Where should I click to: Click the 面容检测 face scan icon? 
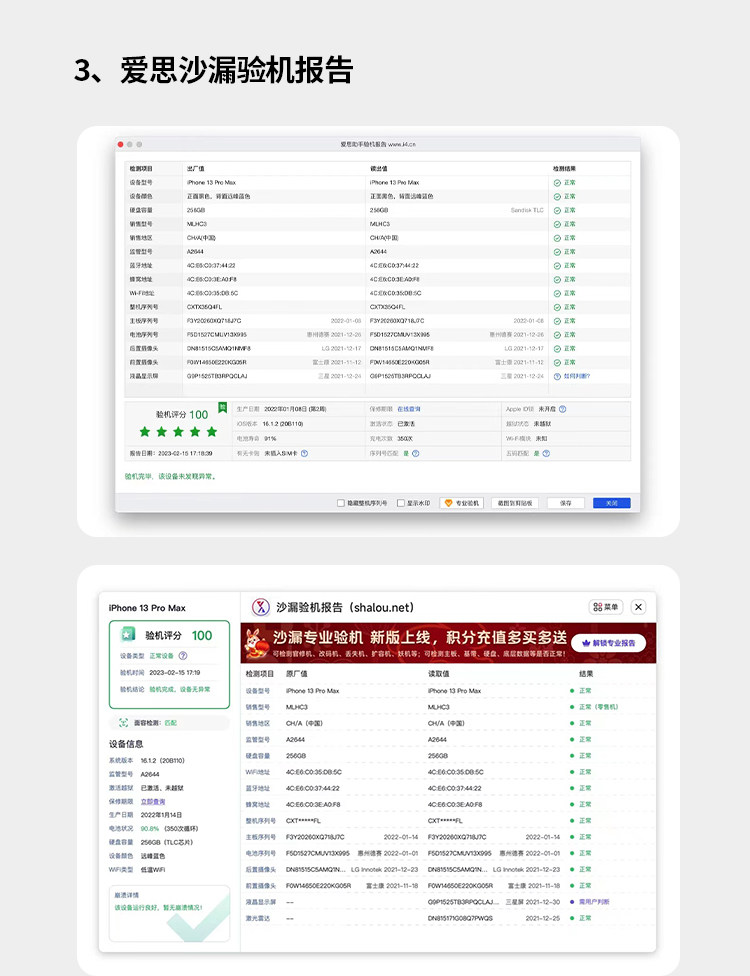click(x=123, y=723)
